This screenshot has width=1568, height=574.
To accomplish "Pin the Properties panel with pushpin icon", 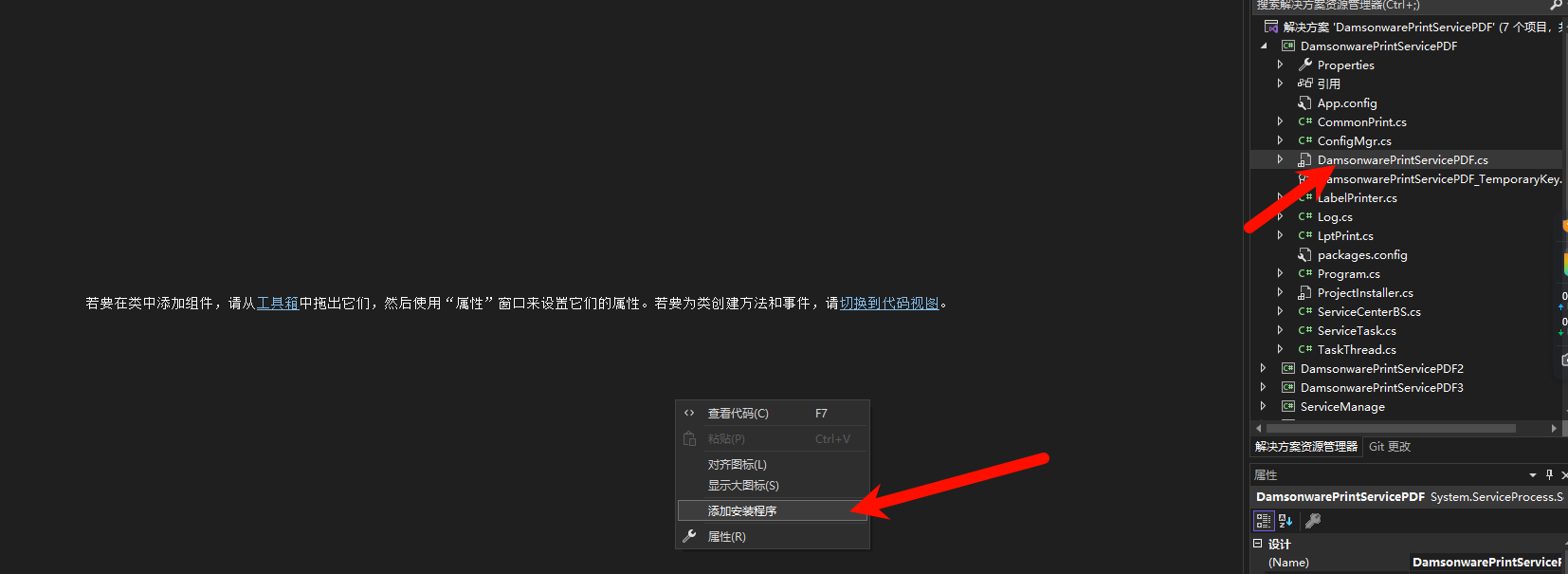I will tap(1549, 474).
